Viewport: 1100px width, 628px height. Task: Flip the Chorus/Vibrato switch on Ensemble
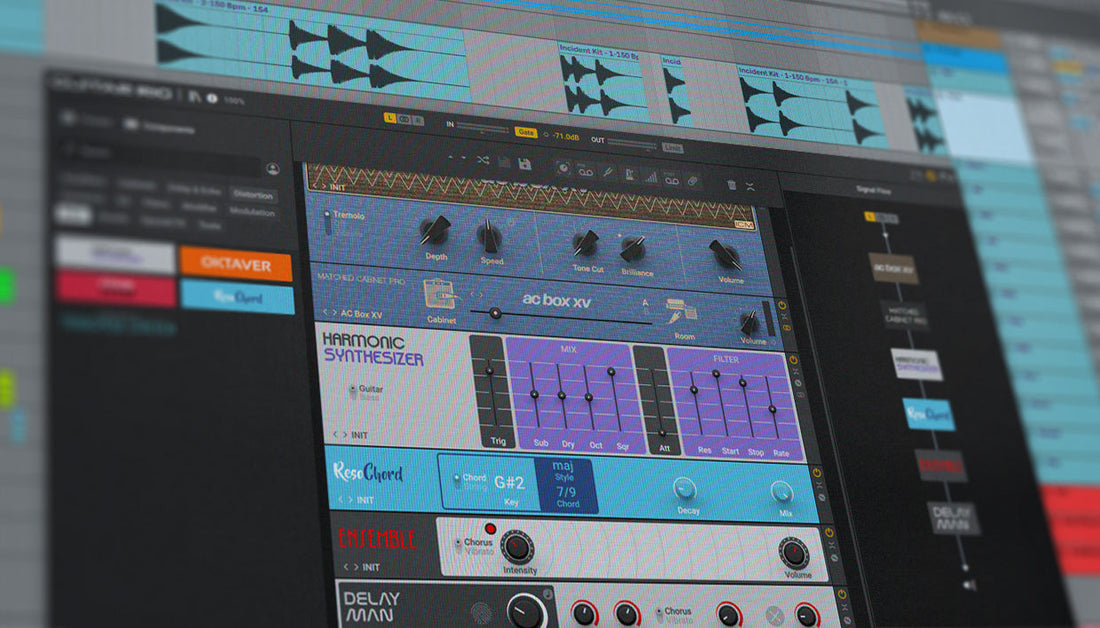click(458, 545)
